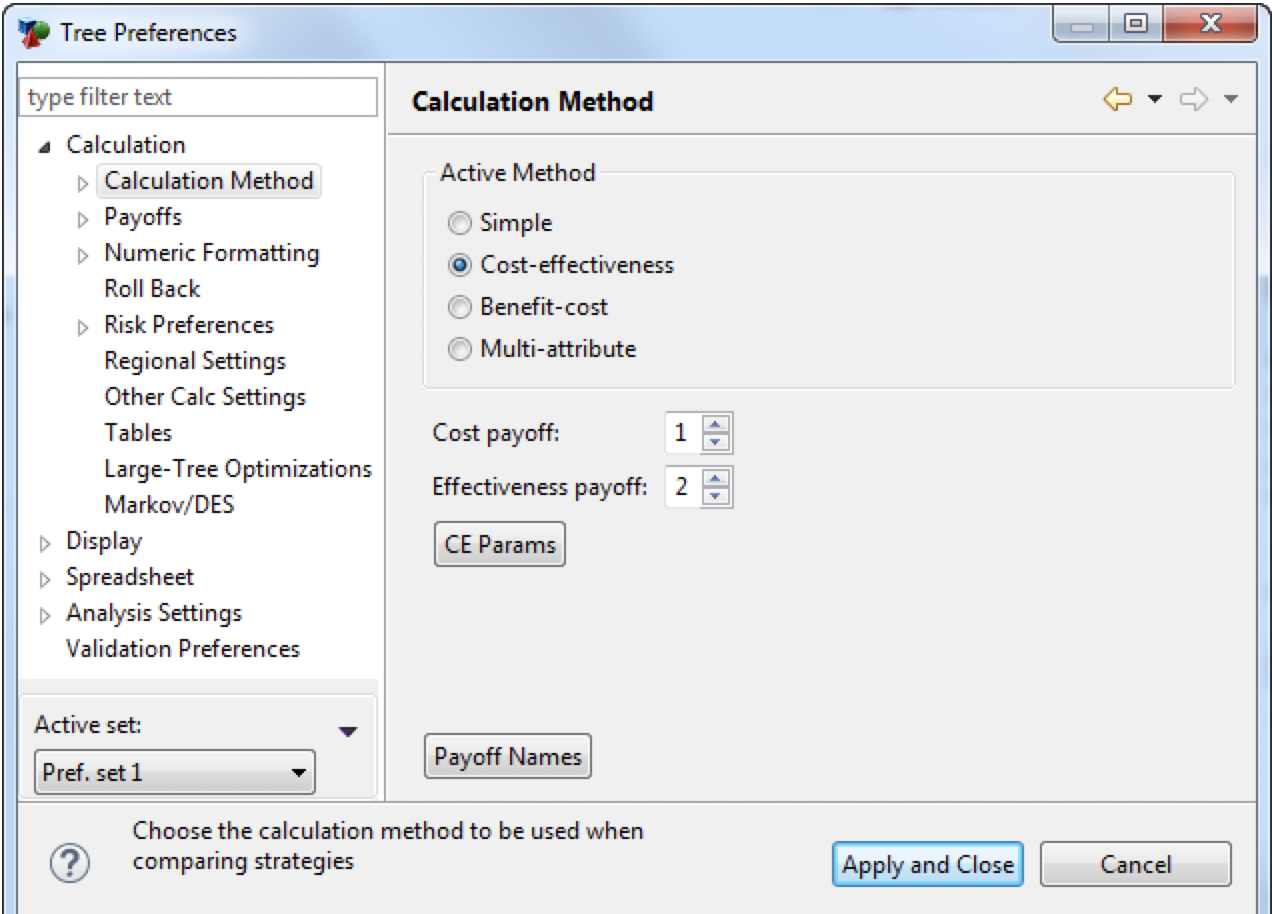Increase the Cost payoff value
This screenshot has width=1272, height=914.
pyautogui.click(x=717, y=425)
